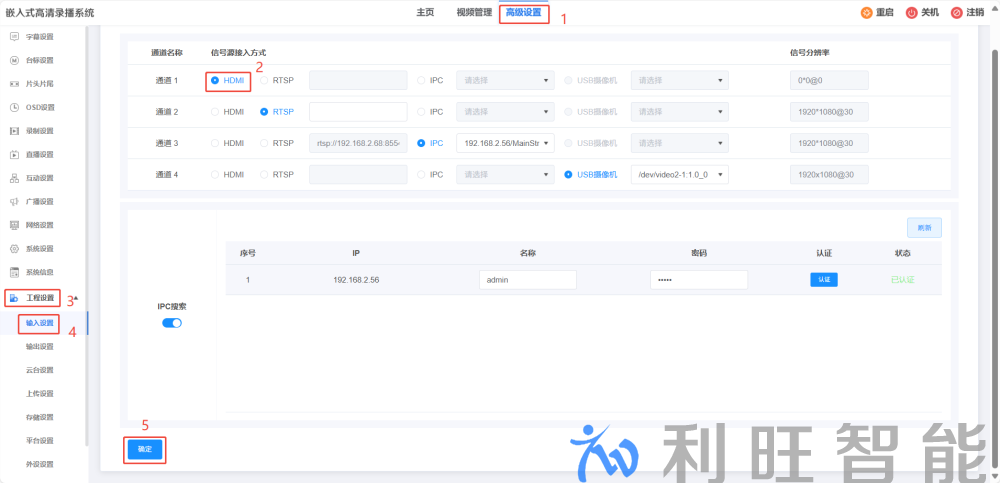The image size is (1000, 483).
Task: Select HDMI for 通道 4
Action: tap(215, 174)
